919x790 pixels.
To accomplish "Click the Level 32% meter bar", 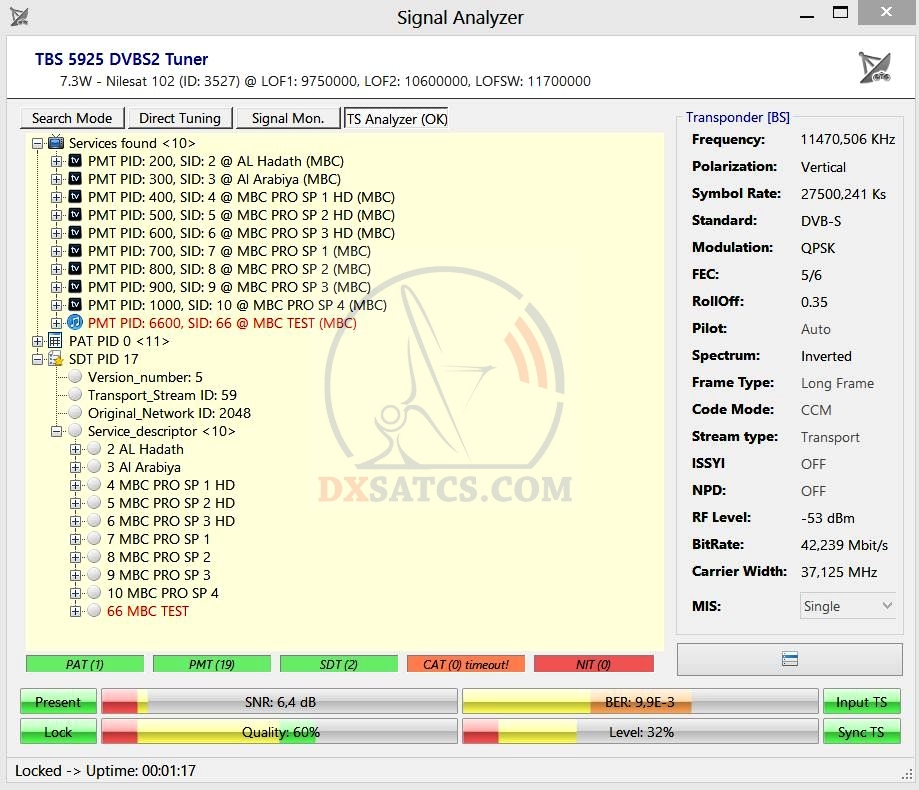I will [640, 731].
